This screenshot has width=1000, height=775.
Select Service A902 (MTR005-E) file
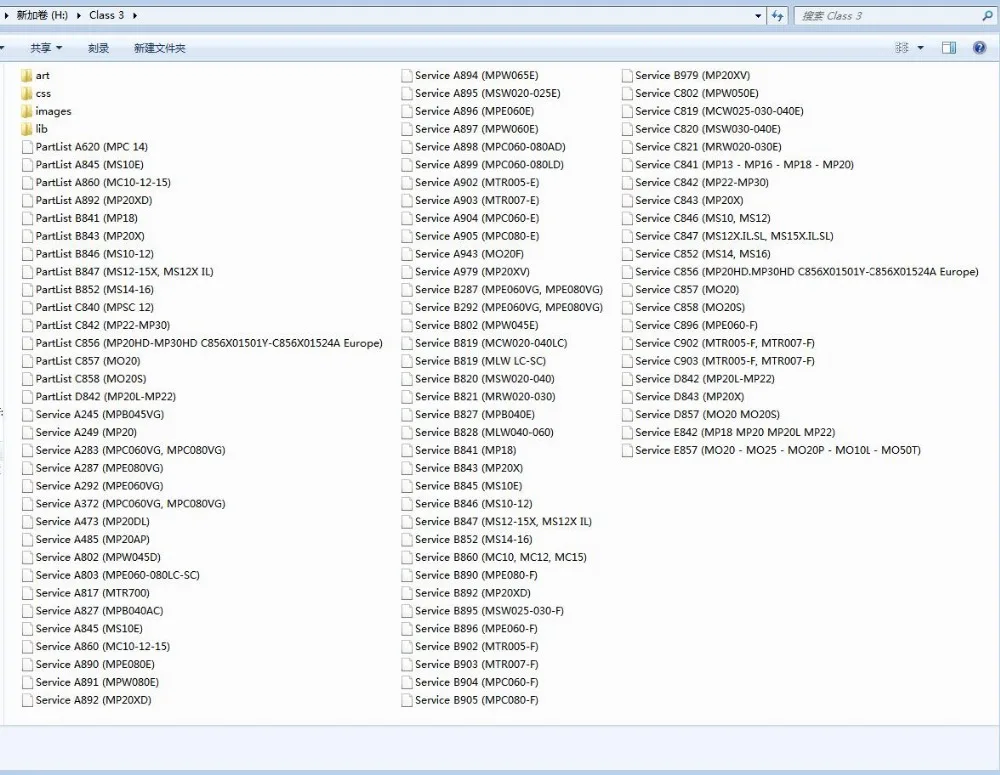[x=477, y=182]
